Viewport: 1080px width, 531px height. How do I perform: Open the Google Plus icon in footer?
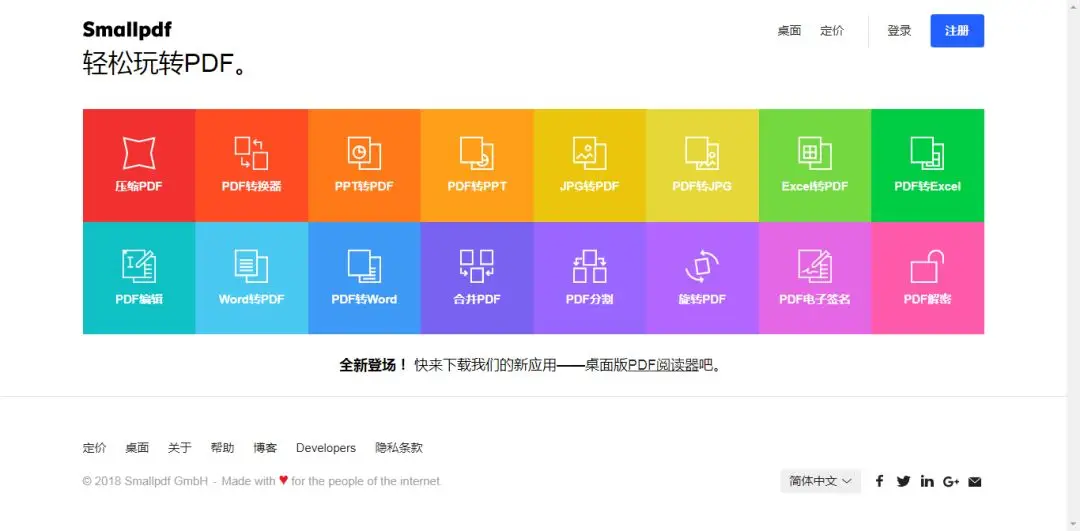[x=951, y=481]
